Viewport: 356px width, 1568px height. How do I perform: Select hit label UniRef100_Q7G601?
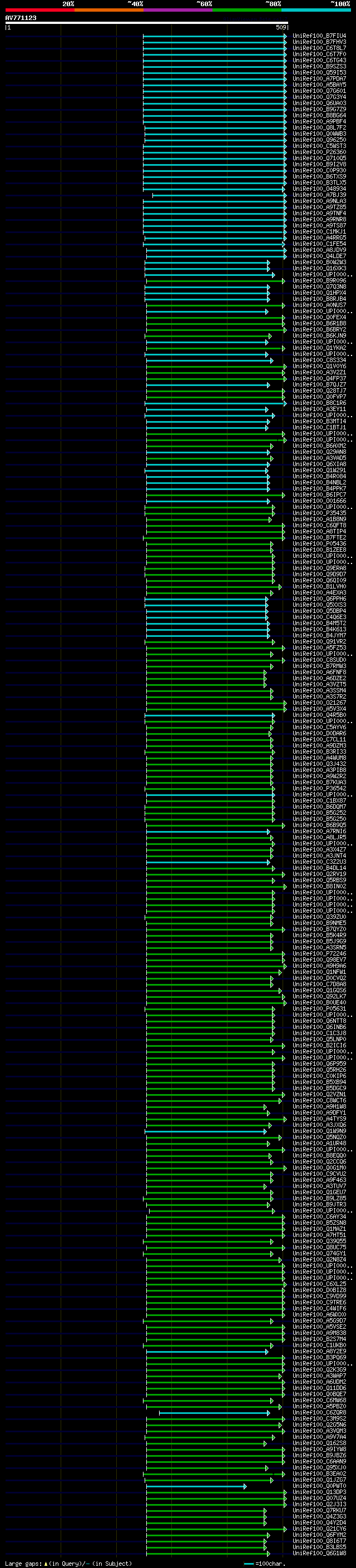(319, 91)
